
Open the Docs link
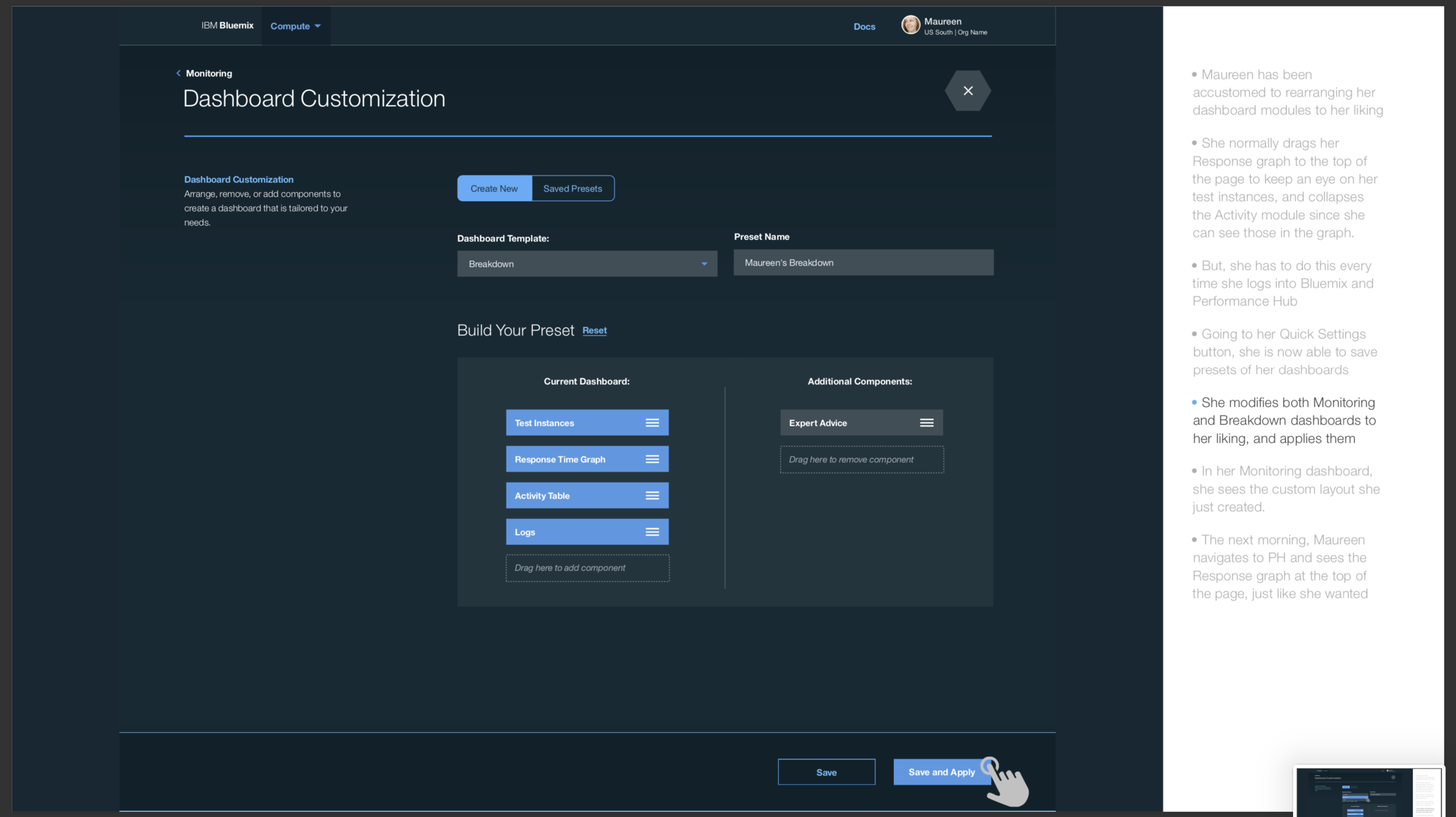pos(864,27)
